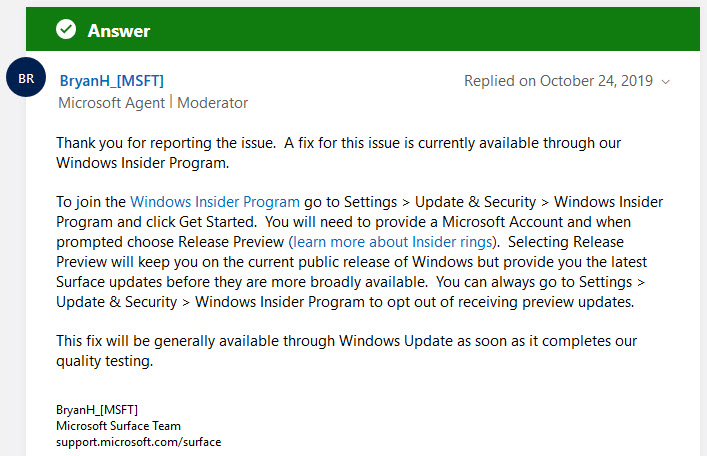Click the Replied on October 24, 2019 date
Image resolution: width=707 pixels, height=456 pixels.
click(558, 81)
